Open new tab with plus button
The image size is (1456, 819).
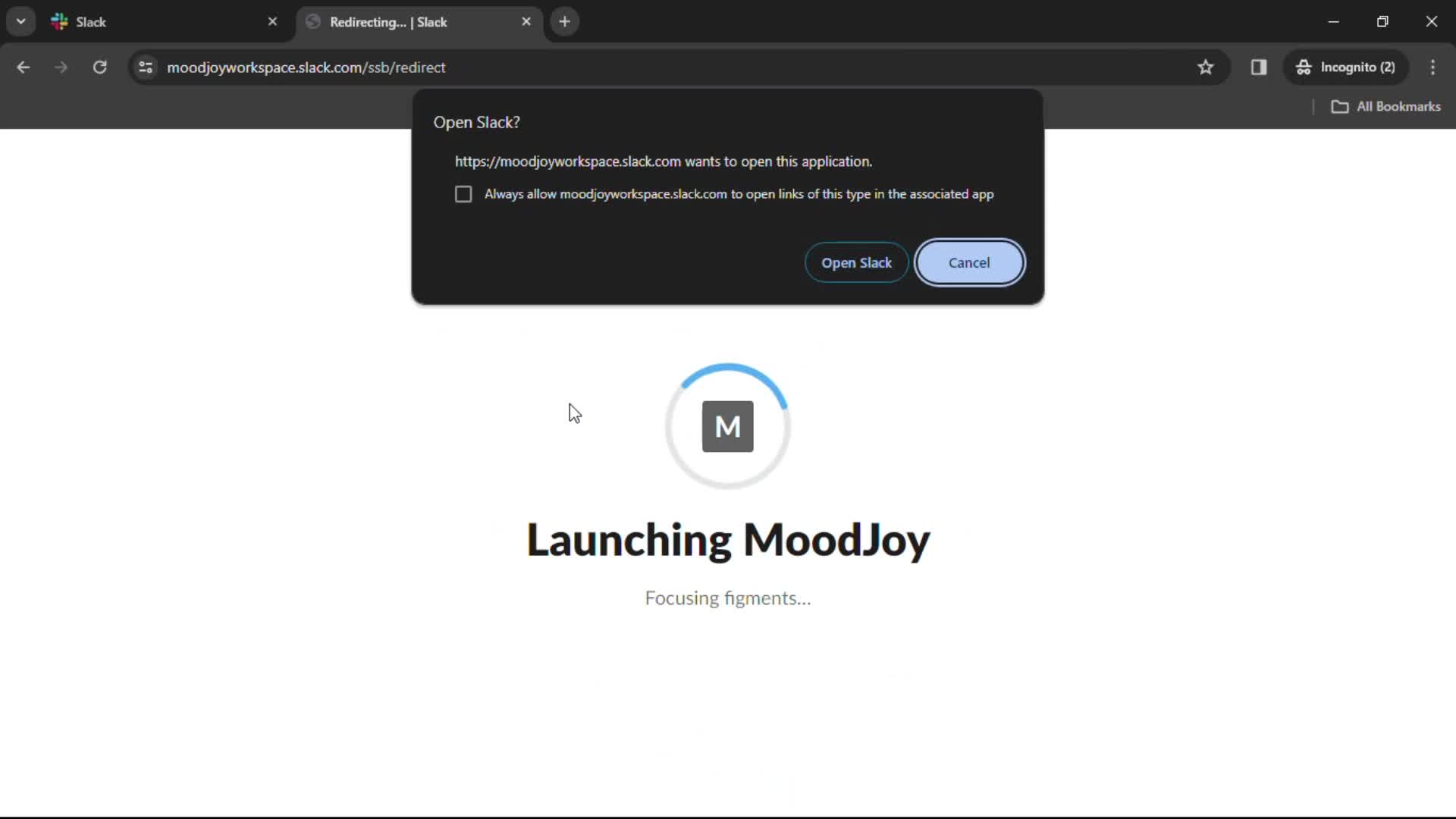tap(564, 21)
